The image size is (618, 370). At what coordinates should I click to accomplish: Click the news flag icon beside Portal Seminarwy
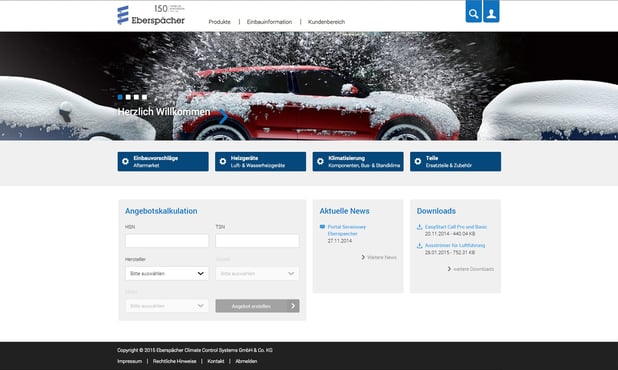point(322,227)
